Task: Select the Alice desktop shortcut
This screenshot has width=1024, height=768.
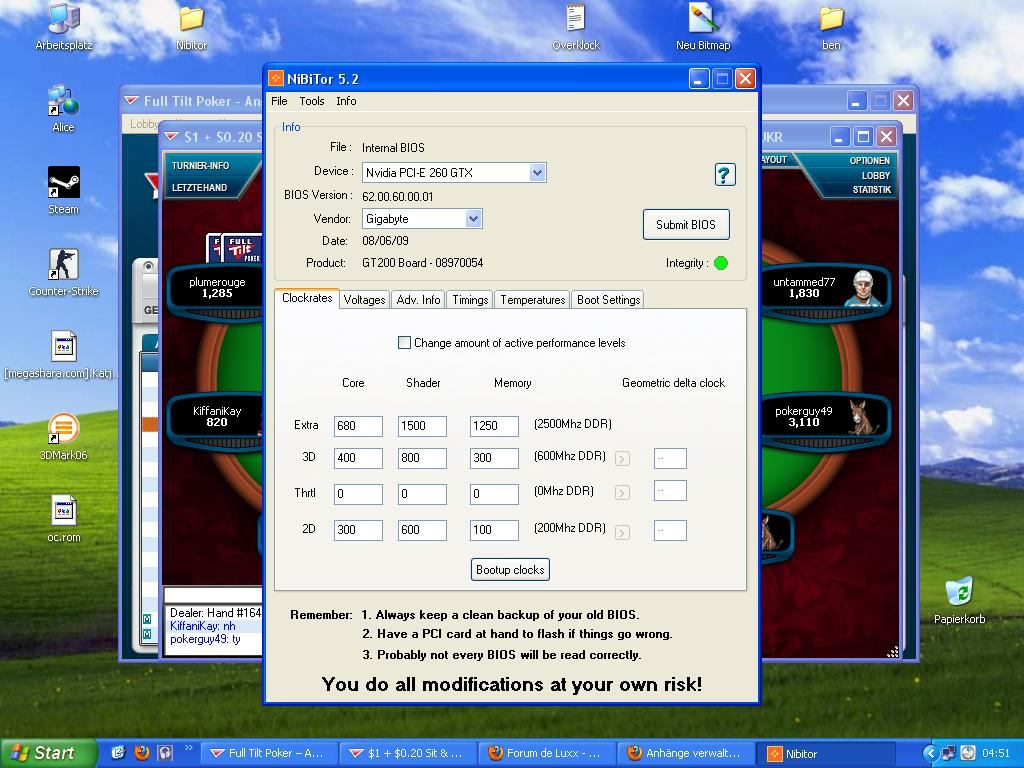Action: pos(63,108)
